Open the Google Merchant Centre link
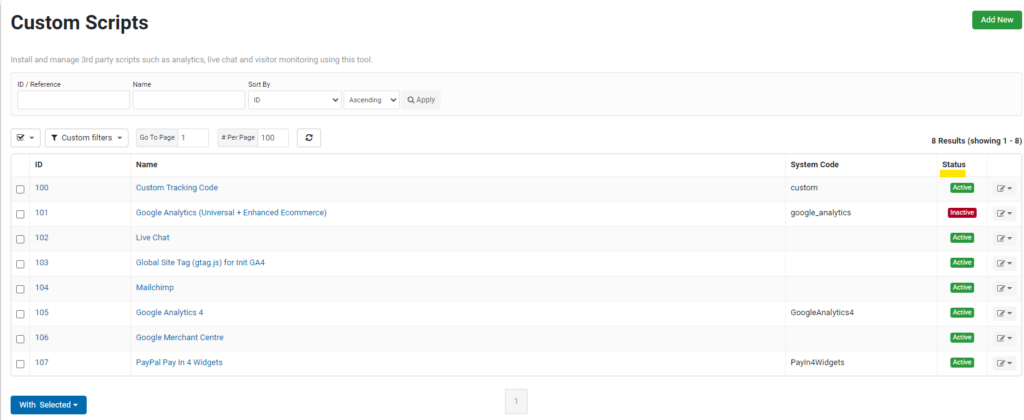 (x=180, y=337)
